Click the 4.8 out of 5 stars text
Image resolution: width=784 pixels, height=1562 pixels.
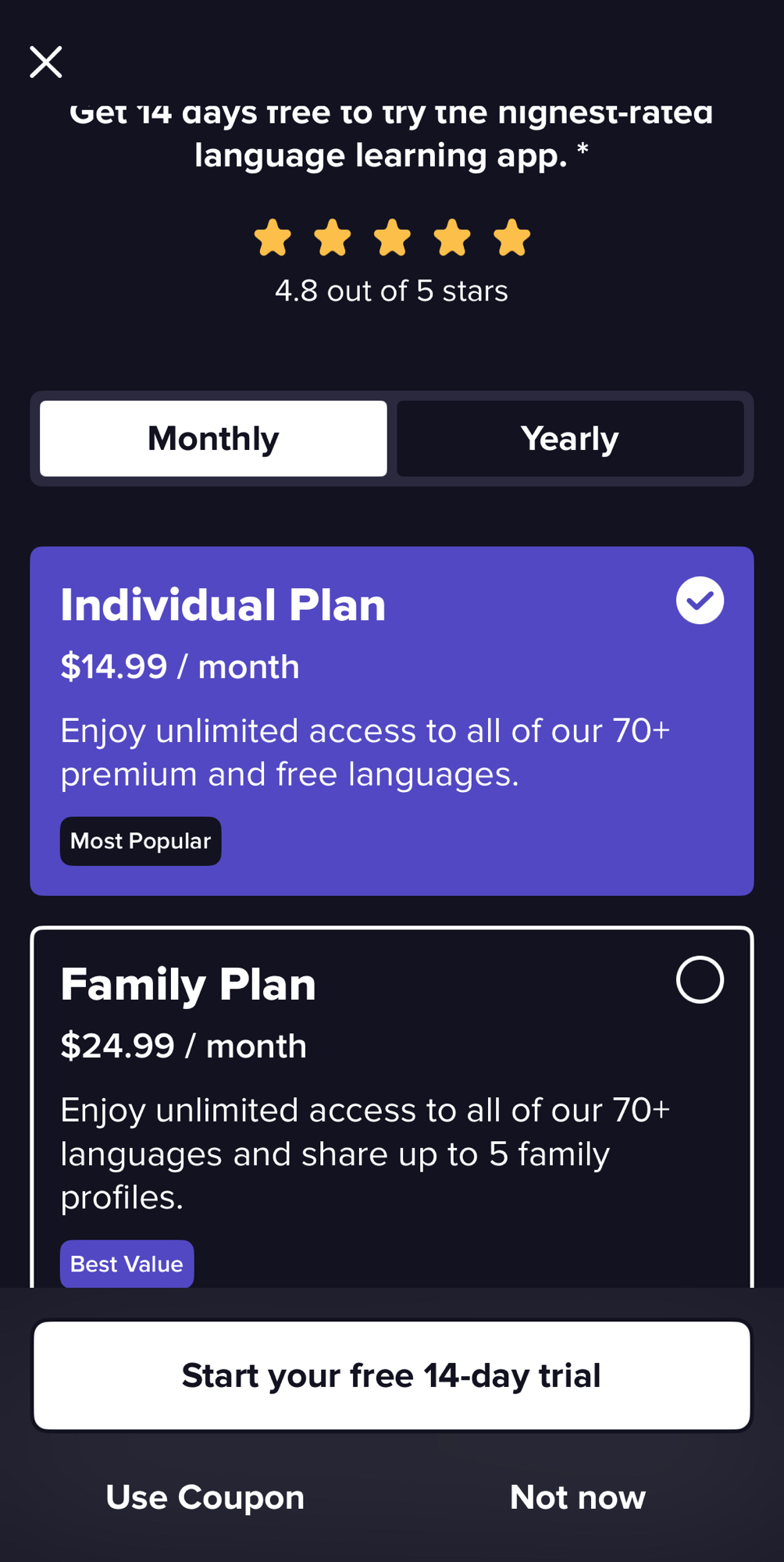click(x=391, y=291)
